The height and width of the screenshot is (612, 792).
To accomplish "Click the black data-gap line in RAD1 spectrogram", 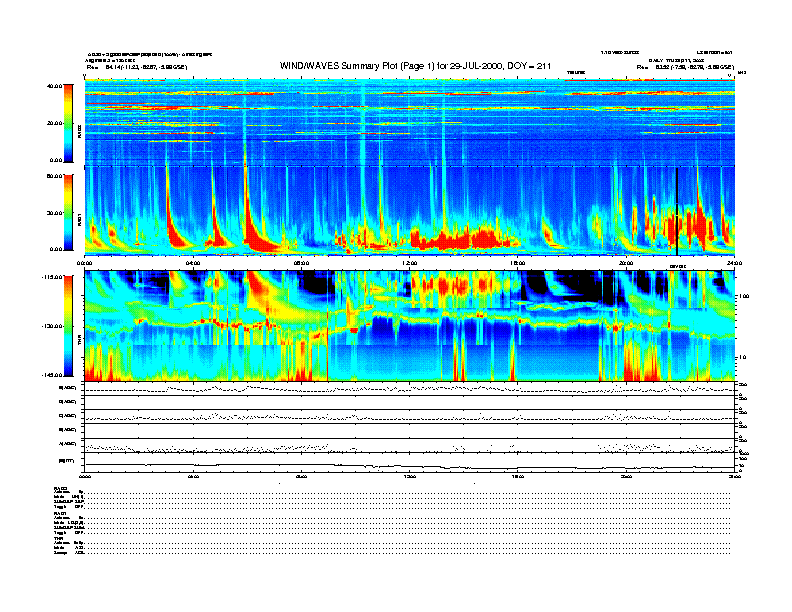I will coord(677,212).
